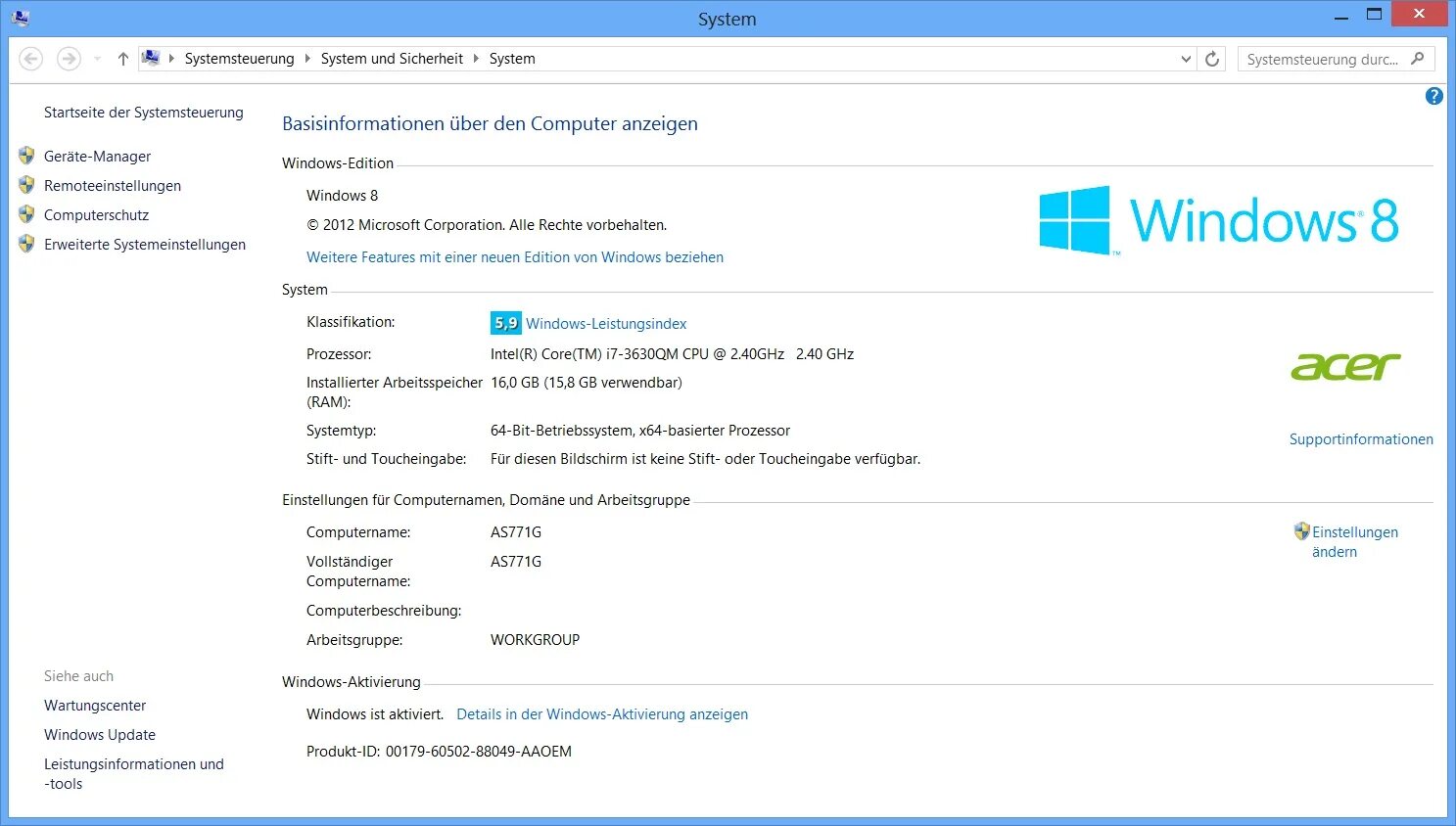This screenshot has height=826, width=1456.
Task: Click the System window title bar icon
Action: coord(20,18)
